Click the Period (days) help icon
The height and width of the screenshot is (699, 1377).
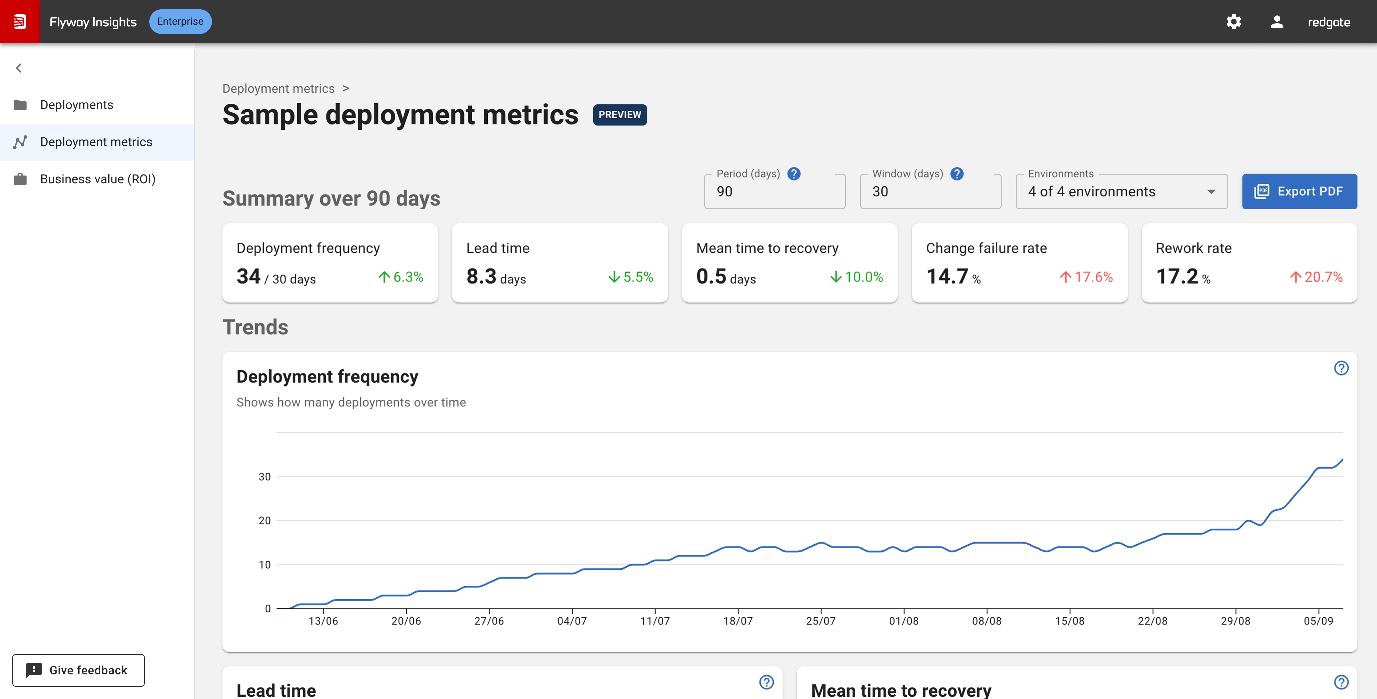coord(794,174)
